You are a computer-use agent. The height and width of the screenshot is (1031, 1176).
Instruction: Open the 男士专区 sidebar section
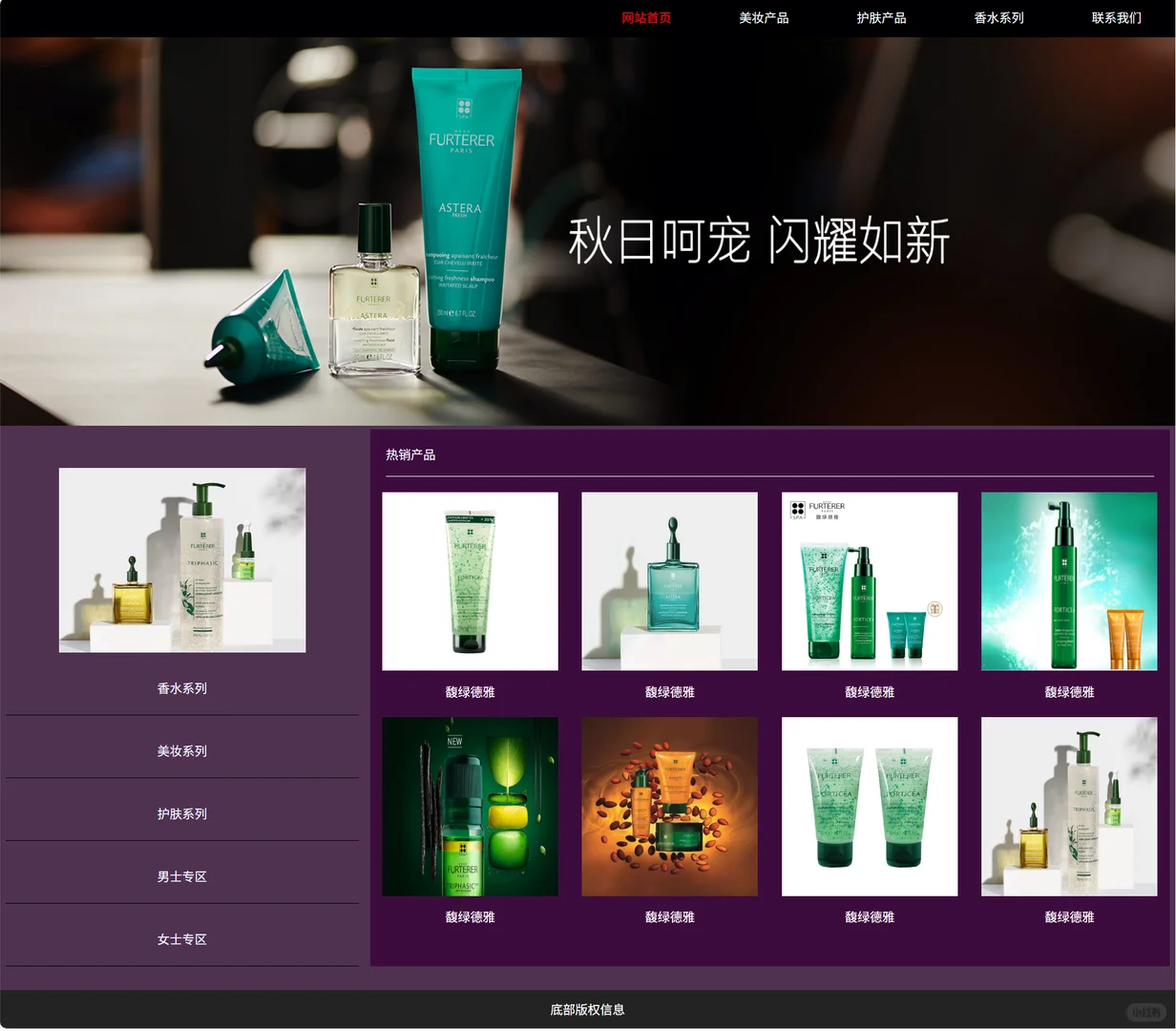click(x=181, y=876)
